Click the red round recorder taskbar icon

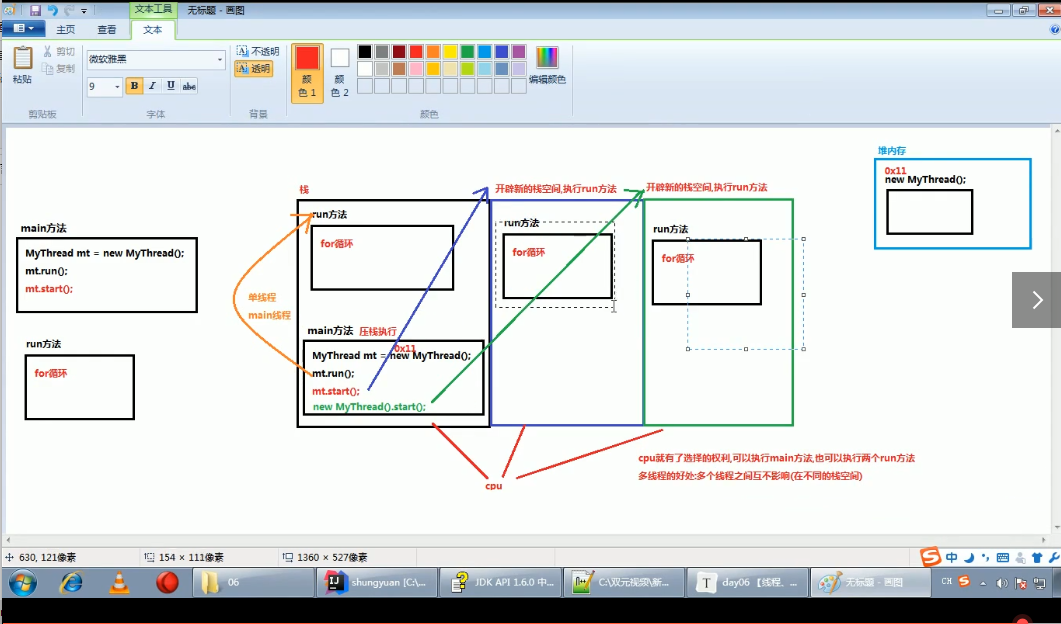pyautogui.click(x=167, y=582)
